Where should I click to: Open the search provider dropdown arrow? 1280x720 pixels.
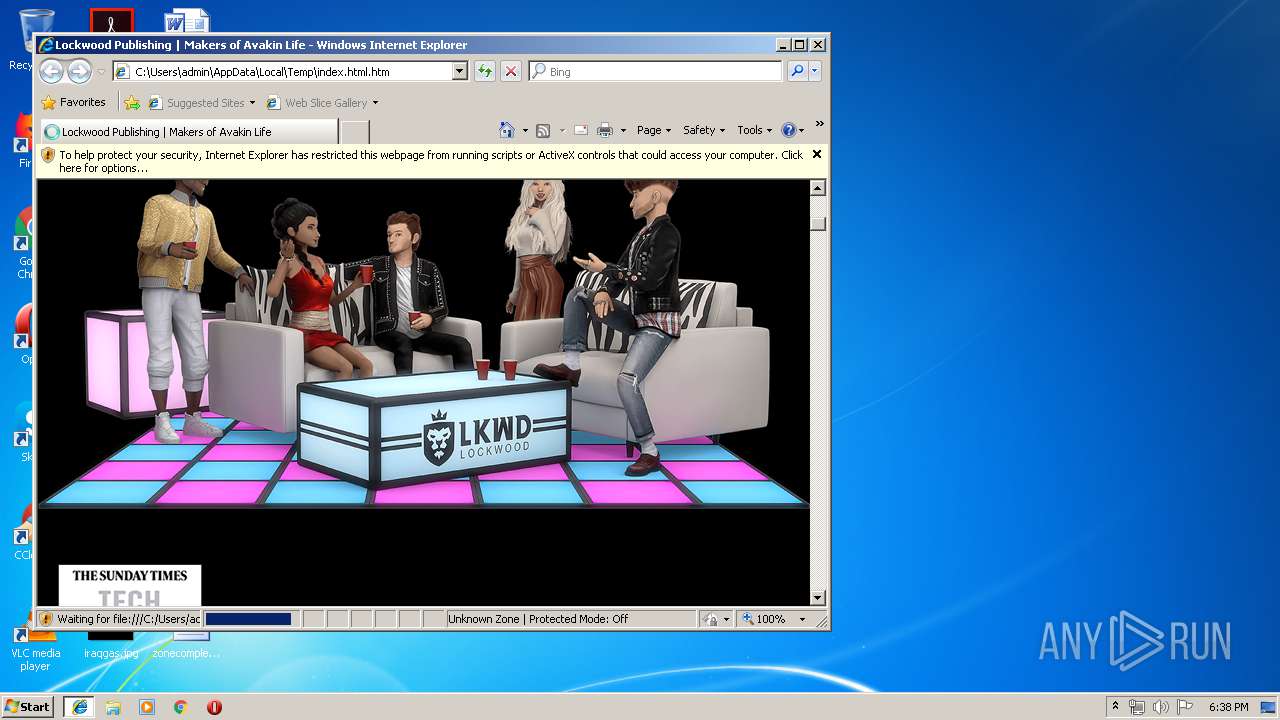(815, 71)
